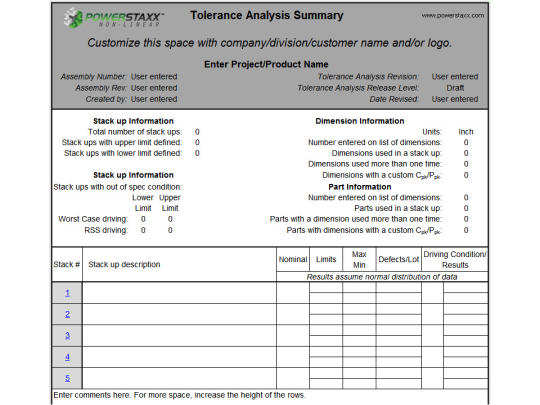Select the Max Min column header

(359, 259)
